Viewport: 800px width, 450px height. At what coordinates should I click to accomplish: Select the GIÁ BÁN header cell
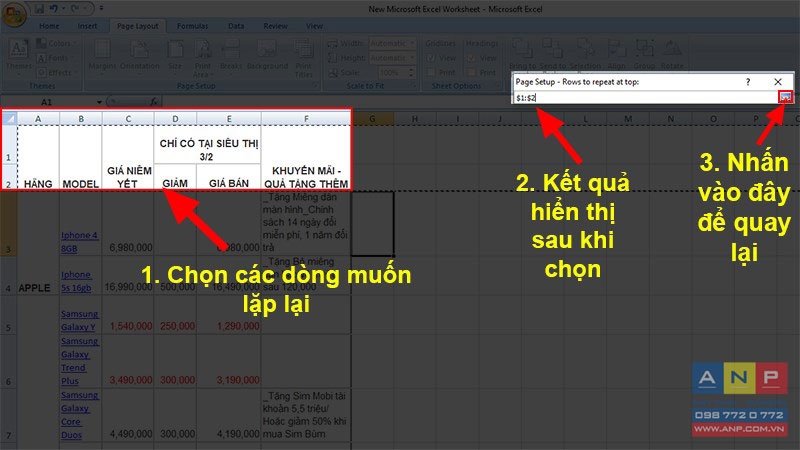(x=229, y=177)
